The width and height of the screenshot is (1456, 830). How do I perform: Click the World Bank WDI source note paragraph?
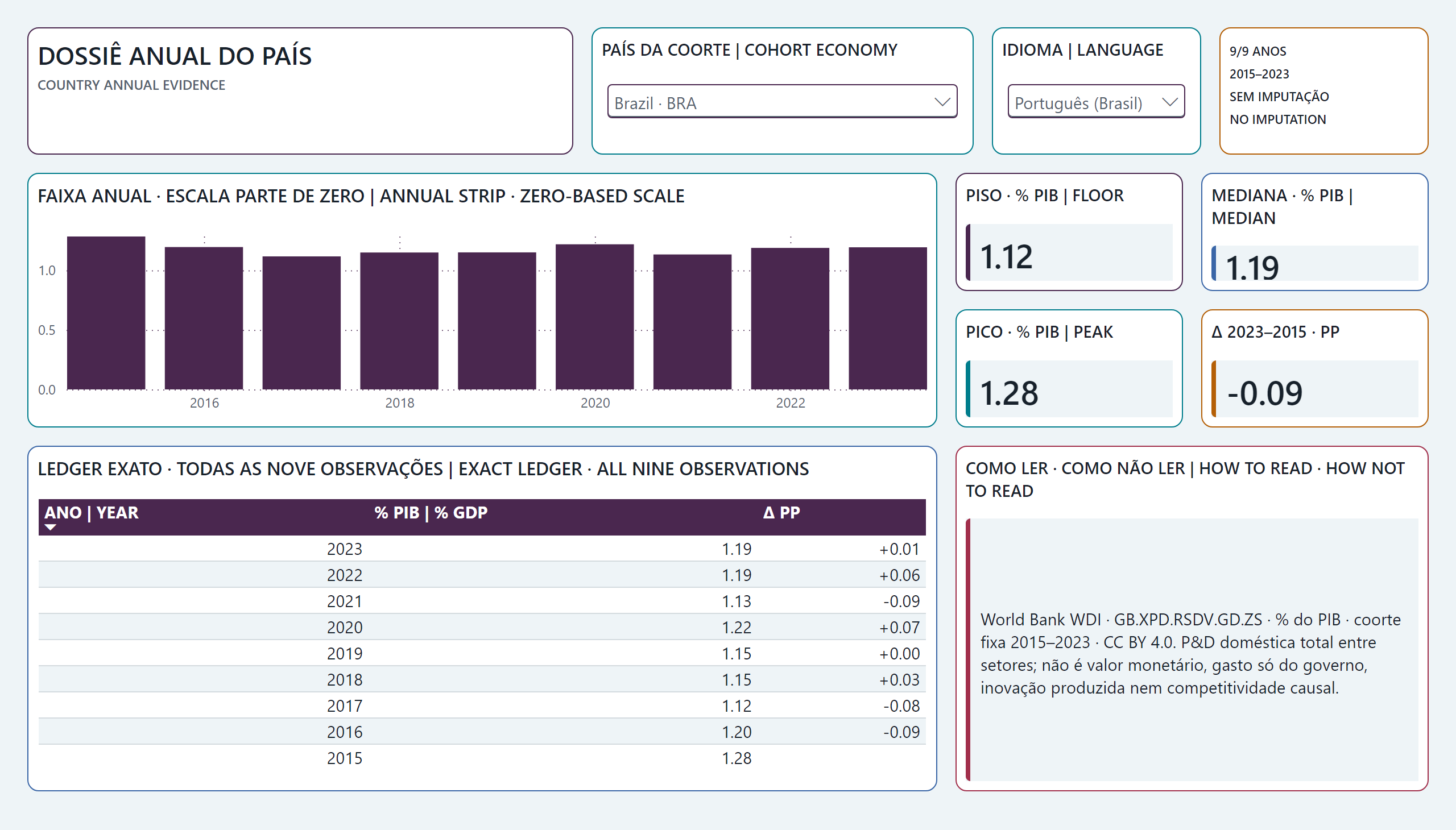(x=1190, y=654)
